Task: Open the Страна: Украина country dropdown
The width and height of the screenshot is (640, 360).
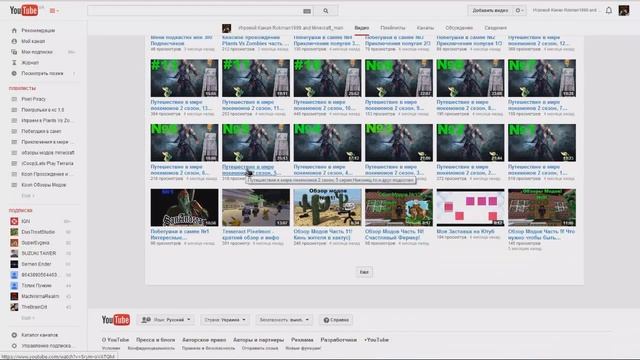Action: pos(225,320)
